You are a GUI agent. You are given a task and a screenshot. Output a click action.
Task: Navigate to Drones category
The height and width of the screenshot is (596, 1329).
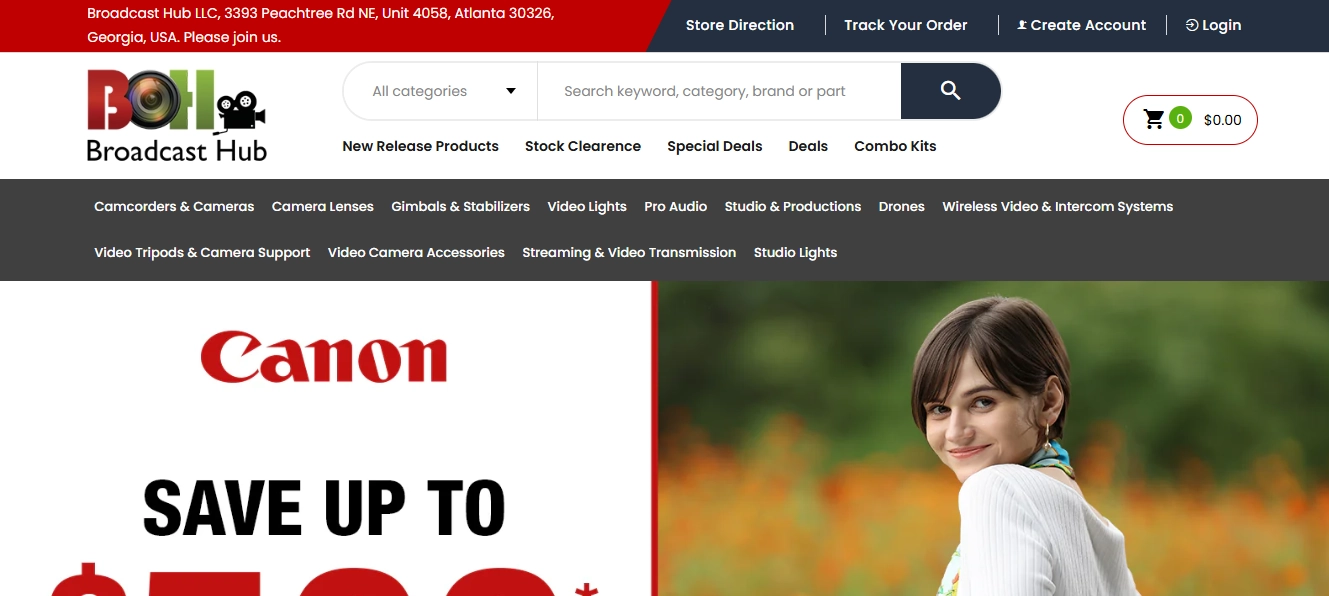(901, 206)
